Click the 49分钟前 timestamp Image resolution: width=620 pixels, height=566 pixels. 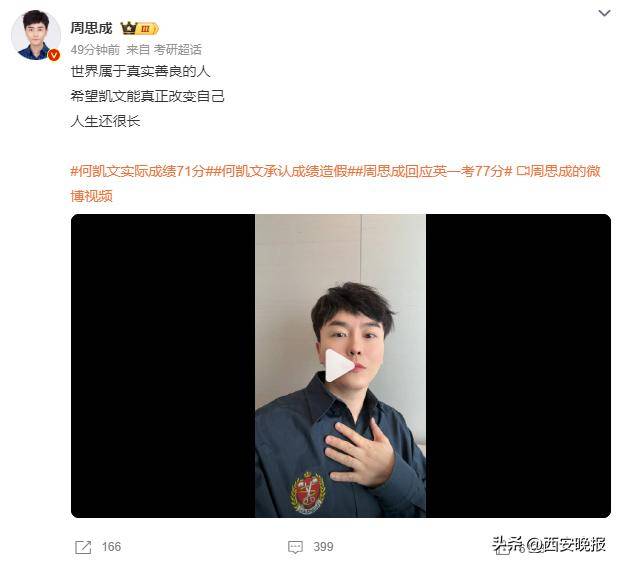(x=95, y=49)
